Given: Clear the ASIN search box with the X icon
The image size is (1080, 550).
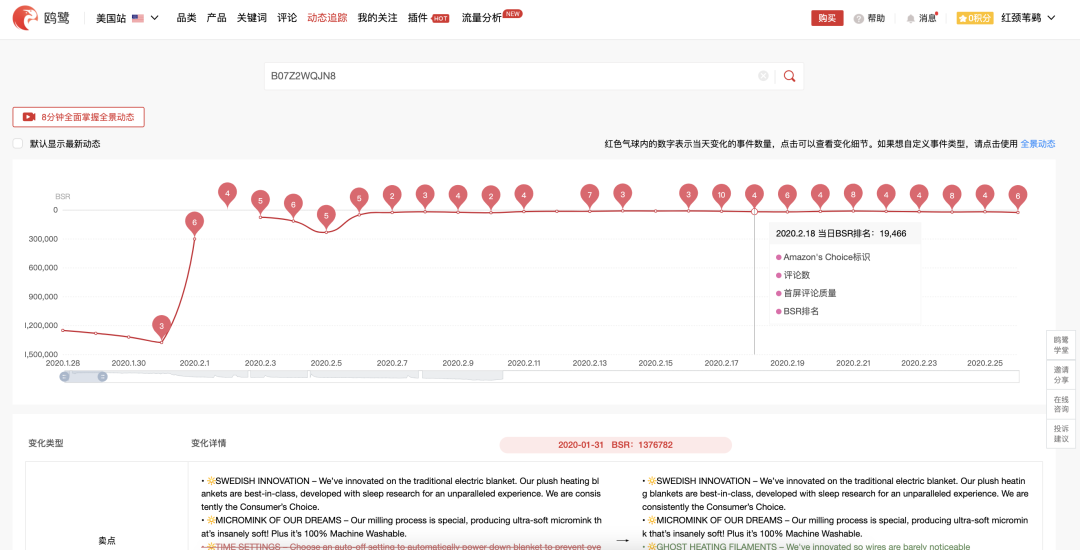Looking at the screenshot, I should pos(763,76).
